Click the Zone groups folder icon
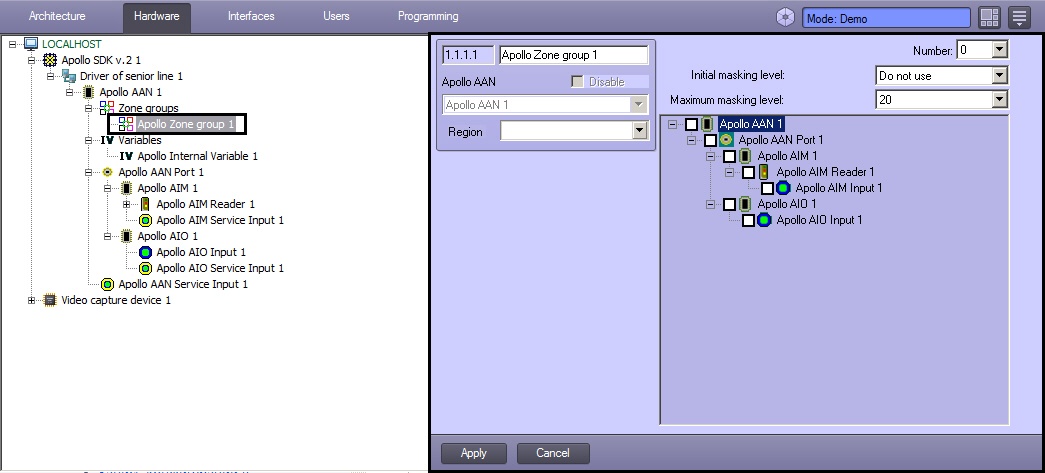The image size is (1045, 473). (x=107, y=108)
